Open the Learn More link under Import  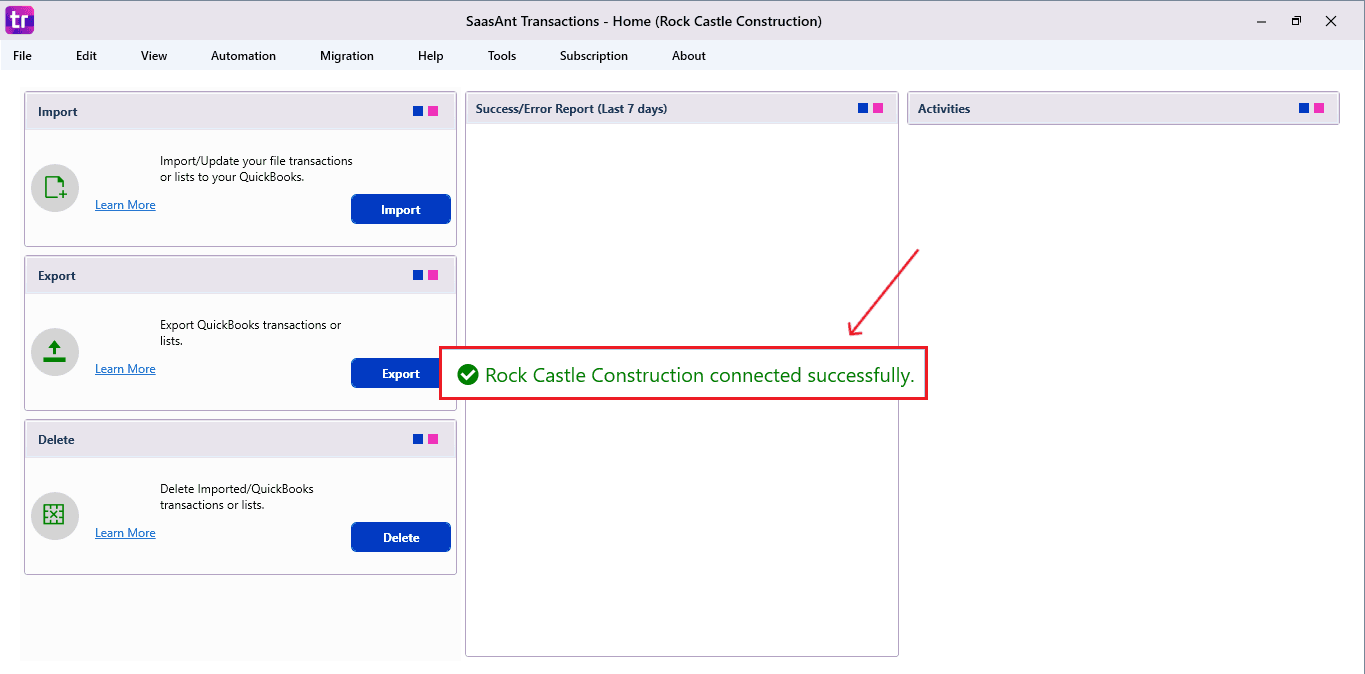tap(124, 204)
